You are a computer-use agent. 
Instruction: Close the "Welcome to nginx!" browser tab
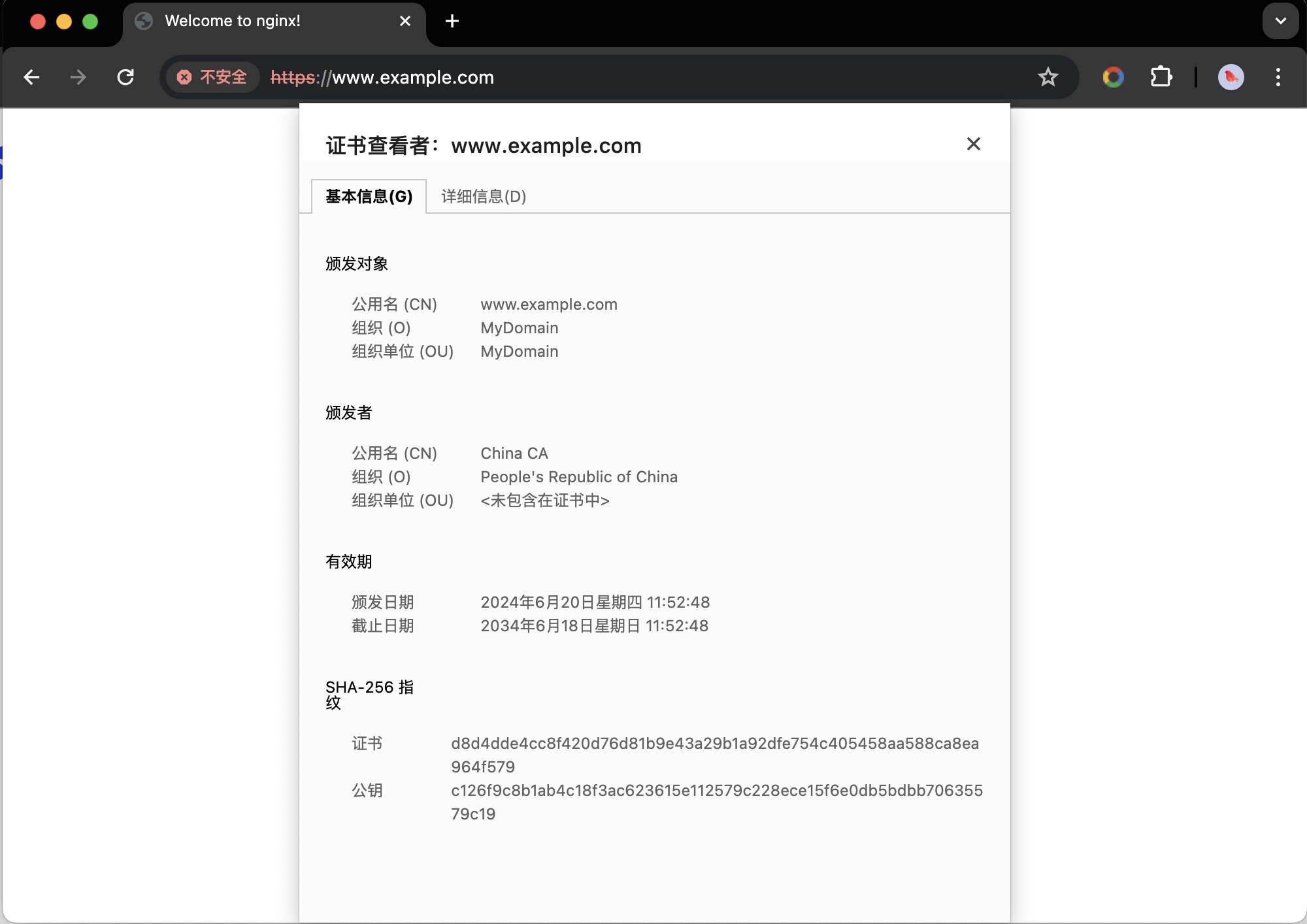pyautogui.click(x=405, y=20)
